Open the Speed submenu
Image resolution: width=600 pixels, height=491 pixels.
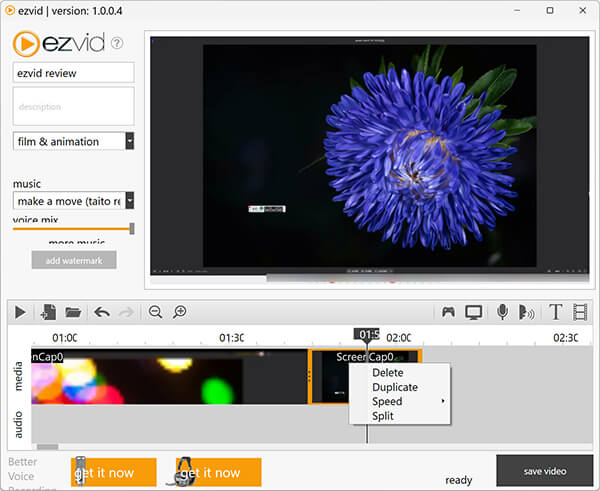(x=400, y=401)
